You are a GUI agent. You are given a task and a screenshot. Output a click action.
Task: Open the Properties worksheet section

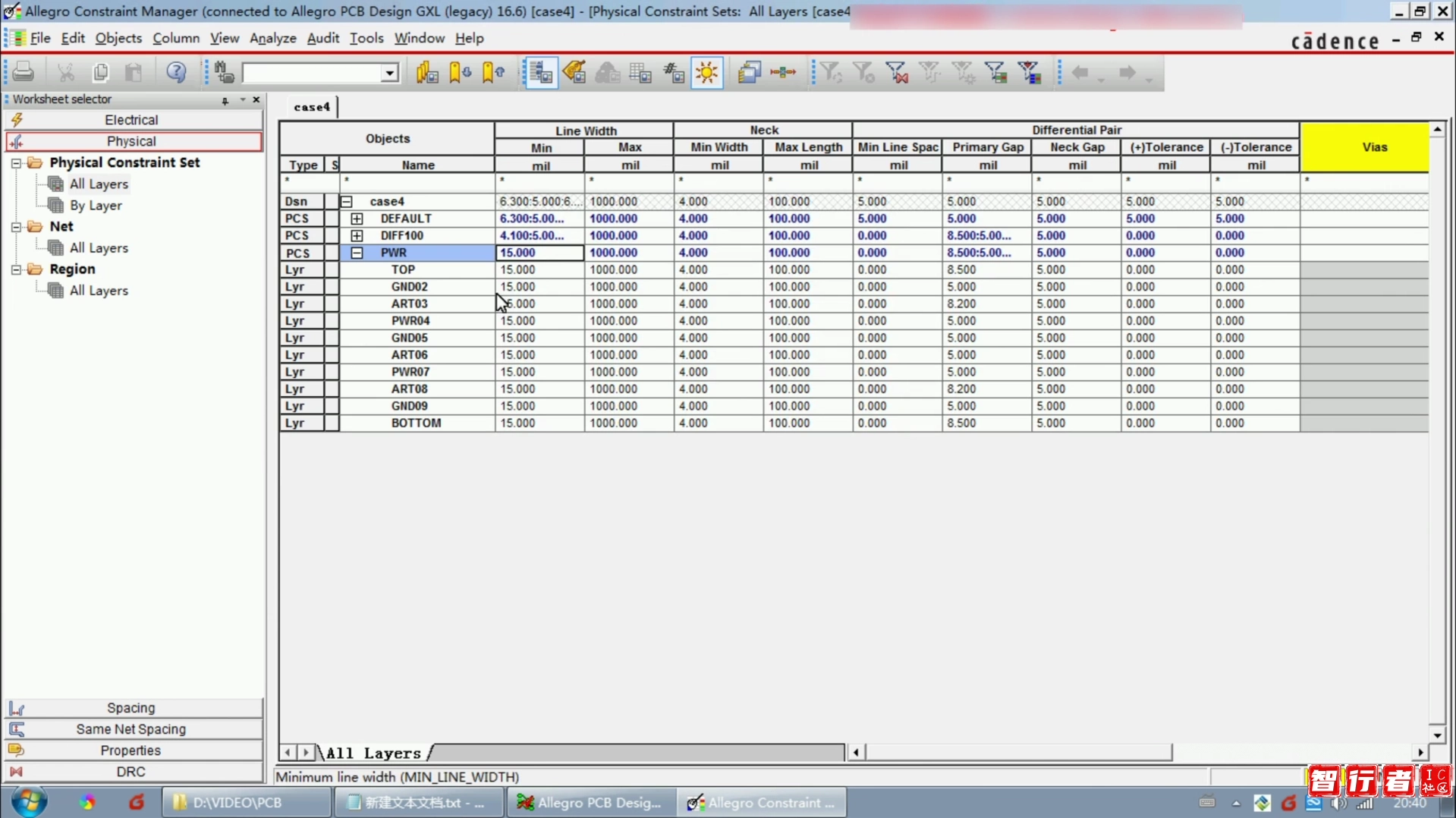point(134,750)
